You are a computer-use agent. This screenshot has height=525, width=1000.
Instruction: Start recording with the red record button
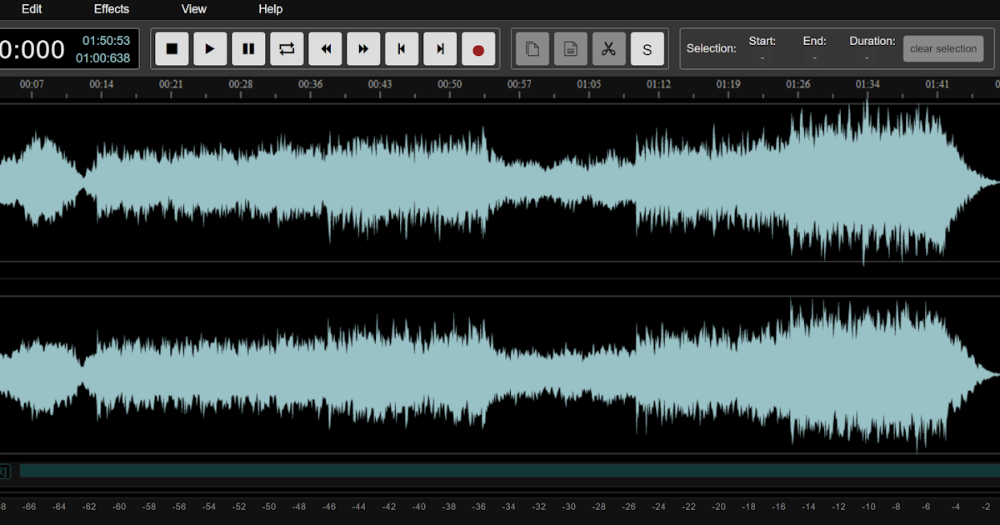[x=478, y=49]
